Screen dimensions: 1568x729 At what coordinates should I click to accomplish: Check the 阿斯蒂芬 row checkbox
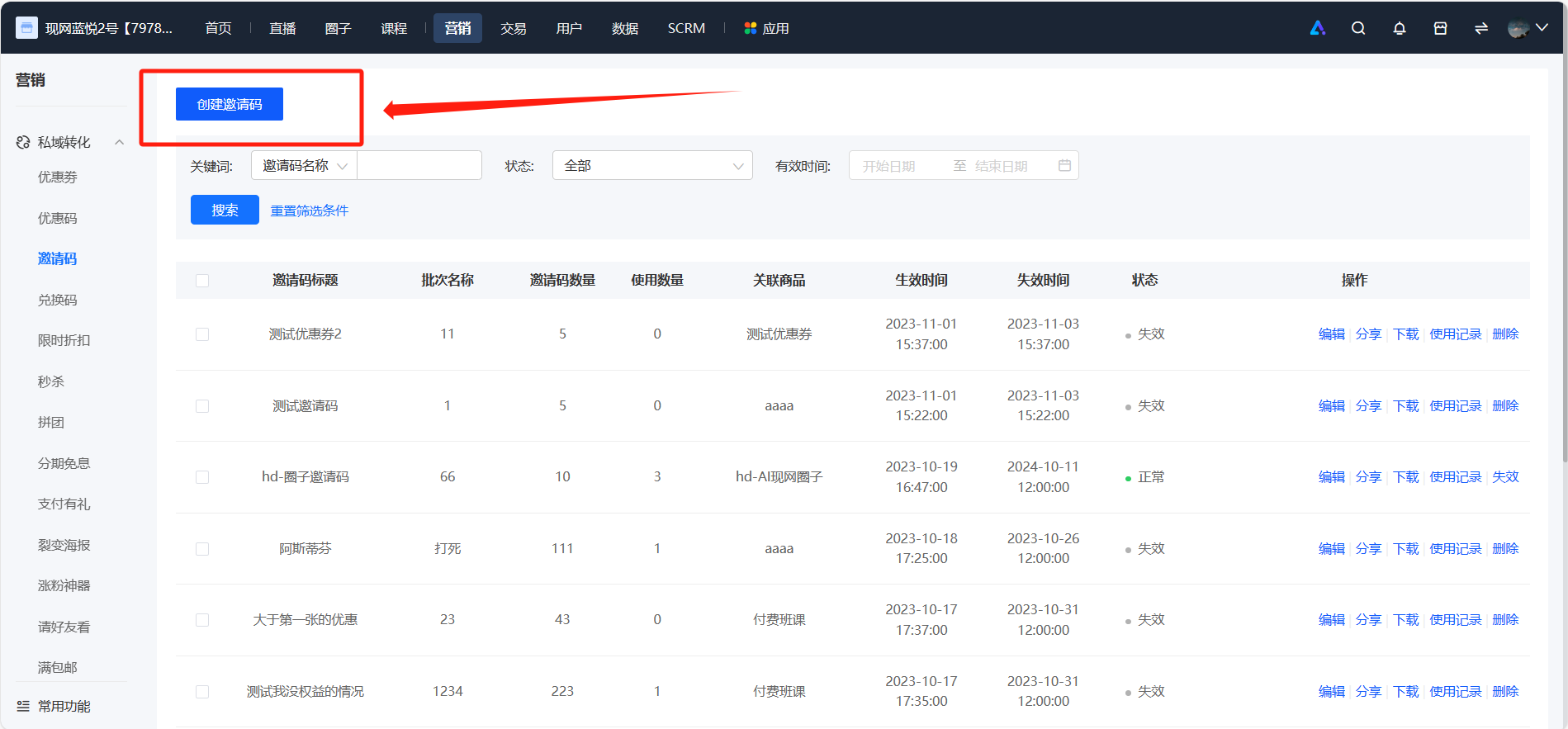(x=202, y=549)
